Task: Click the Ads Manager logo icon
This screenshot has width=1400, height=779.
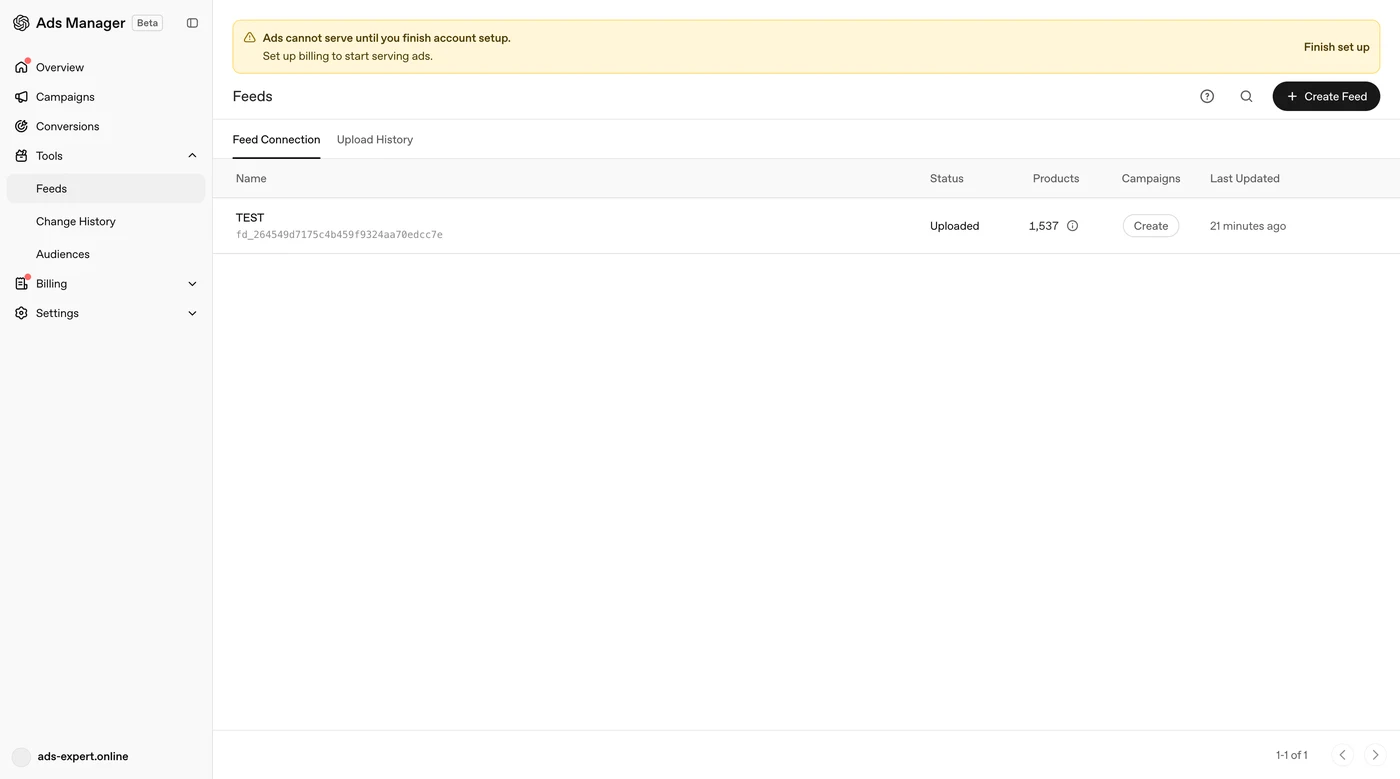Action: pyautogui.click(x=21, y=23)
